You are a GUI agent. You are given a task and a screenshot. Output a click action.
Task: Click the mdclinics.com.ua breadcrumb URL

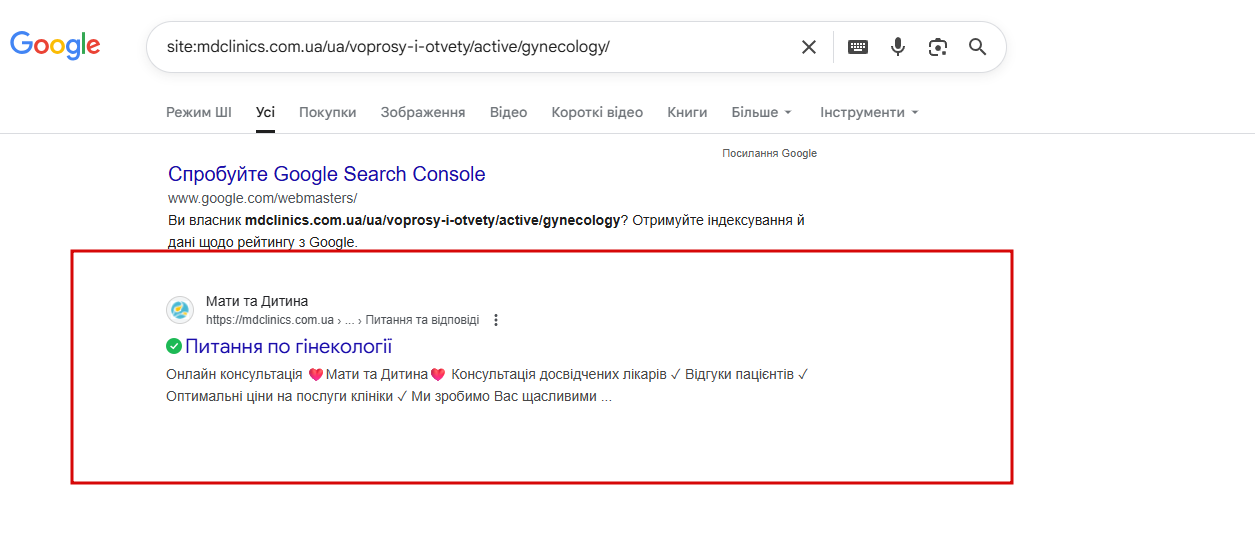(x=270, y=320)
